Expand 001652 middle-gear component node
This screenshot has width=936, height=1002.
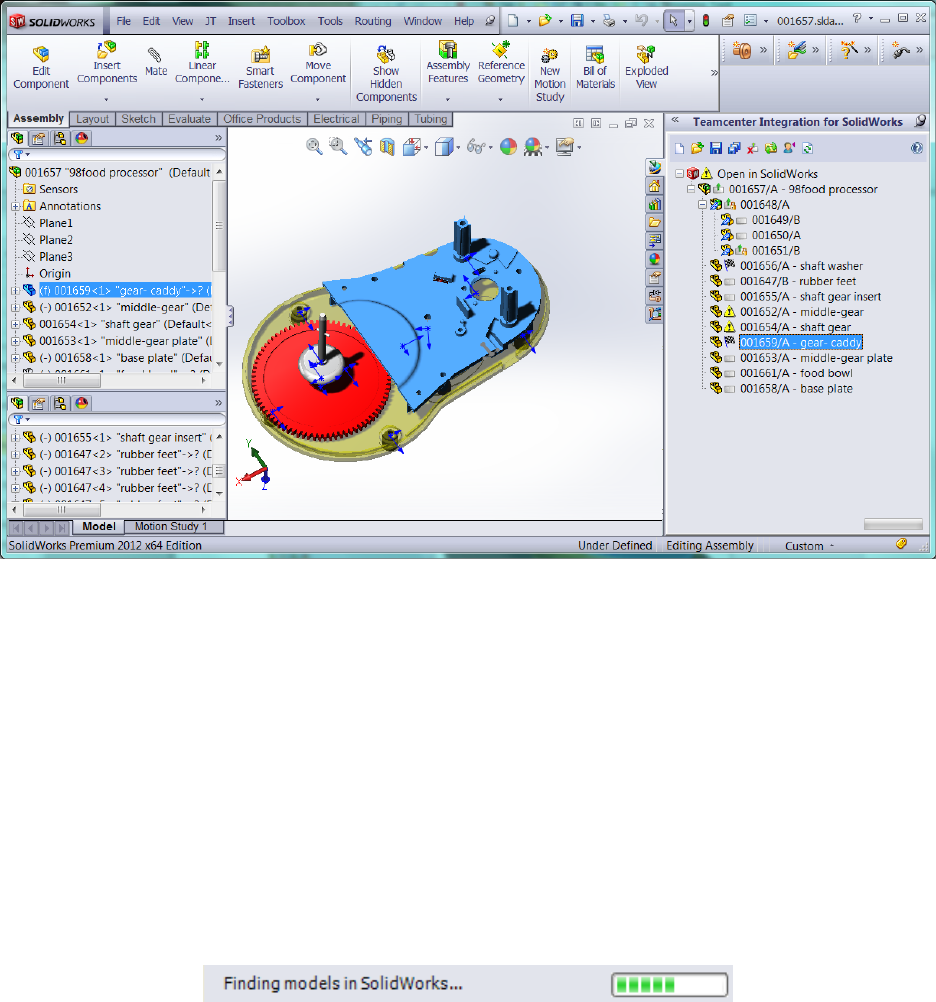(x=15, y=307)
